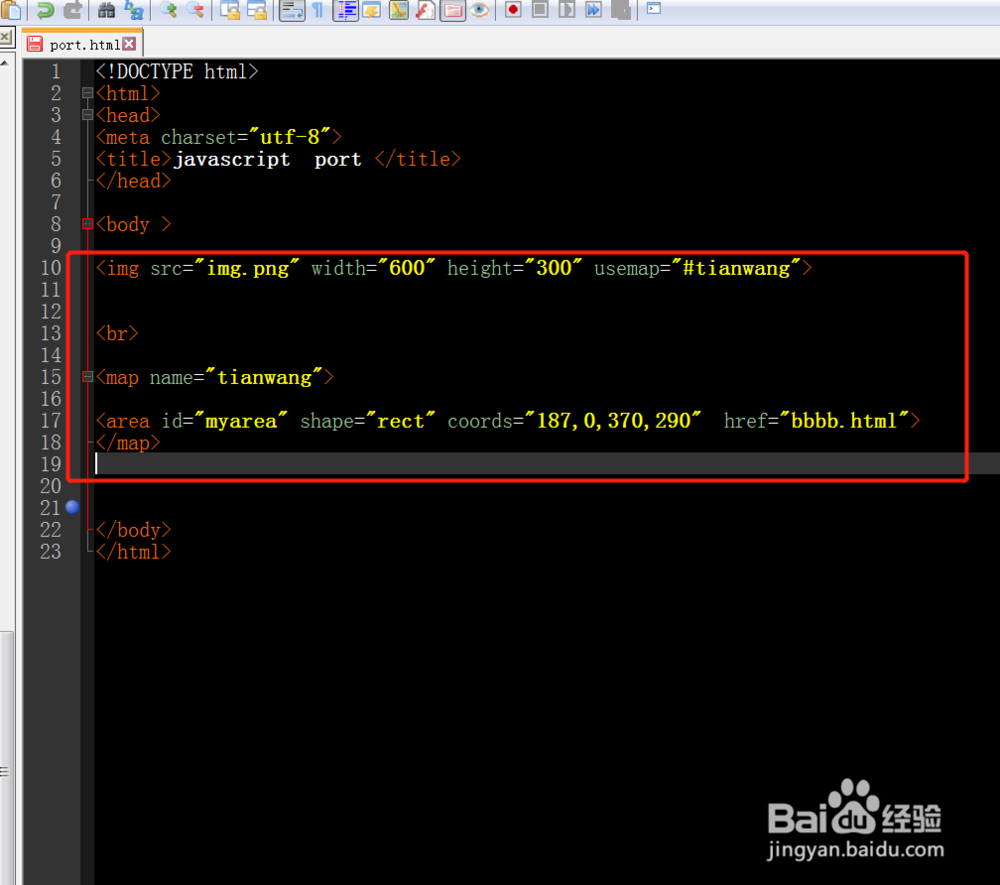The image size is (1000, 885).
Task: Close the left side panel
Action: (x=4, y=38)
